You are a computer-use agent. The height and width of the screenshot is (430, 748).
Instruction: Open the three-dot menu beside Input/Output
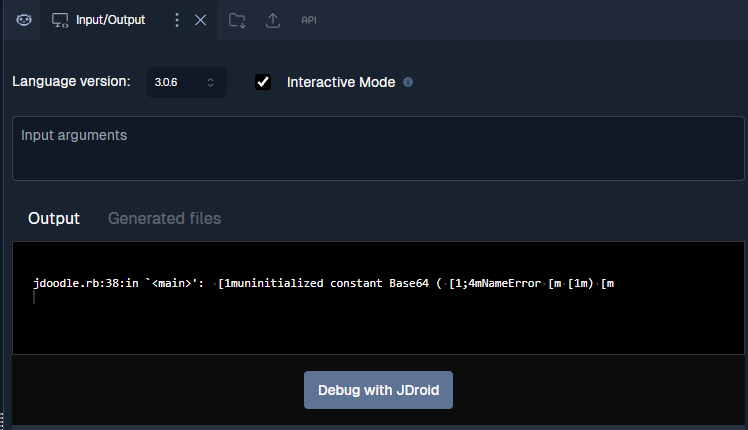click(x=177, y=20)
